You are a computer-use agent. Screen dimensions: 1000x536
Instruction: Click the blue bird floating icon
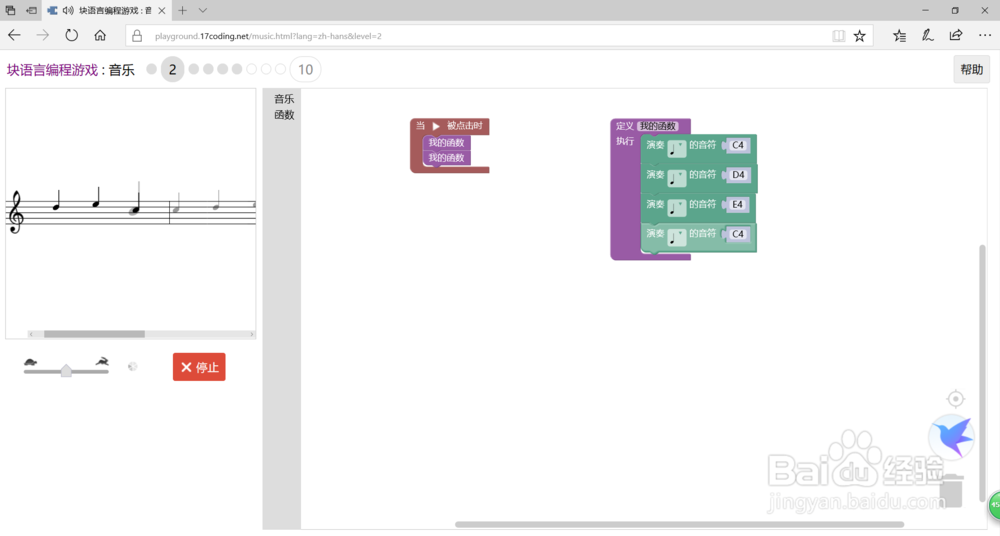tap(952, 437)
